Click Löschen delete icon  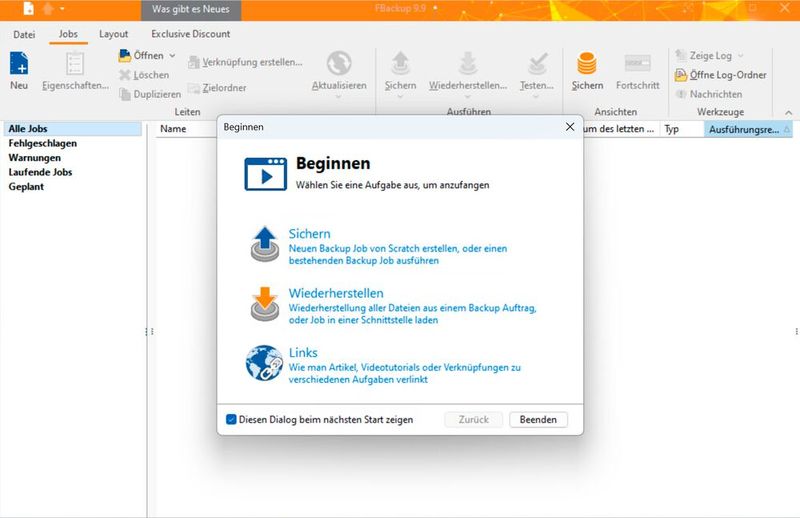pos(124,75)
